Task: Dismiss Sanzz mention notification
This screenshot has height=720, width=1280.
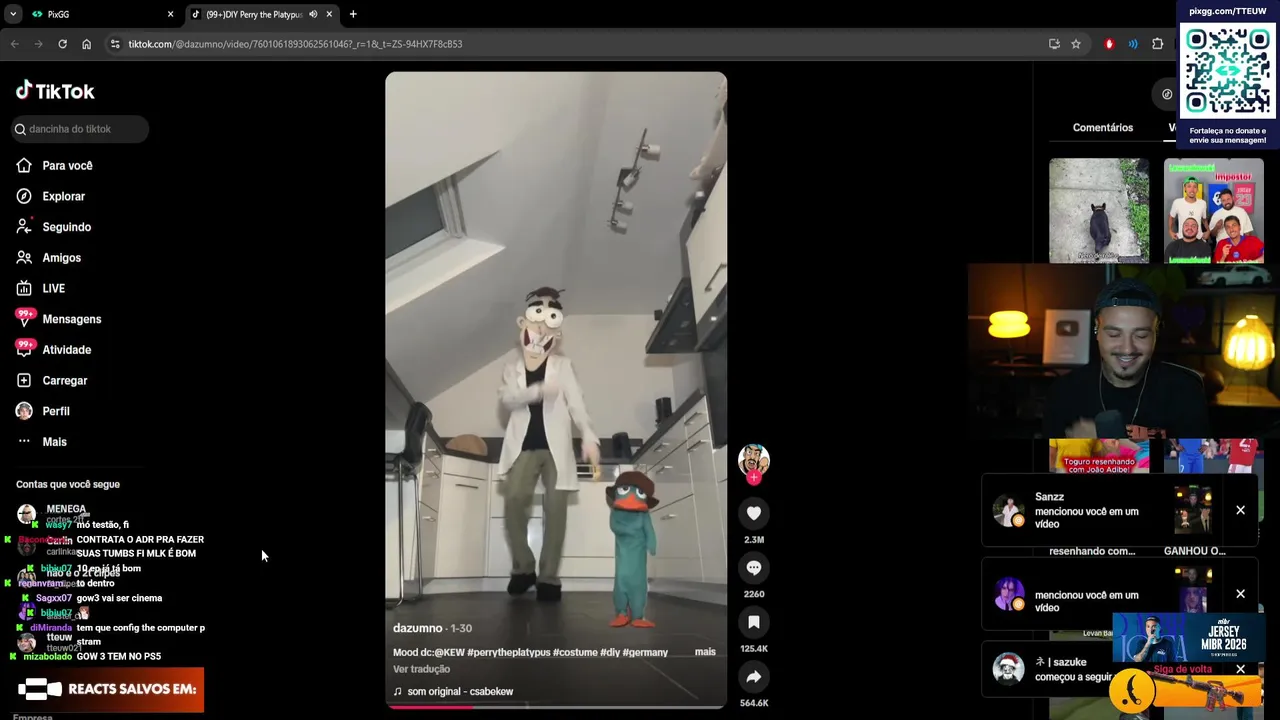Action: pos(1240,510)
